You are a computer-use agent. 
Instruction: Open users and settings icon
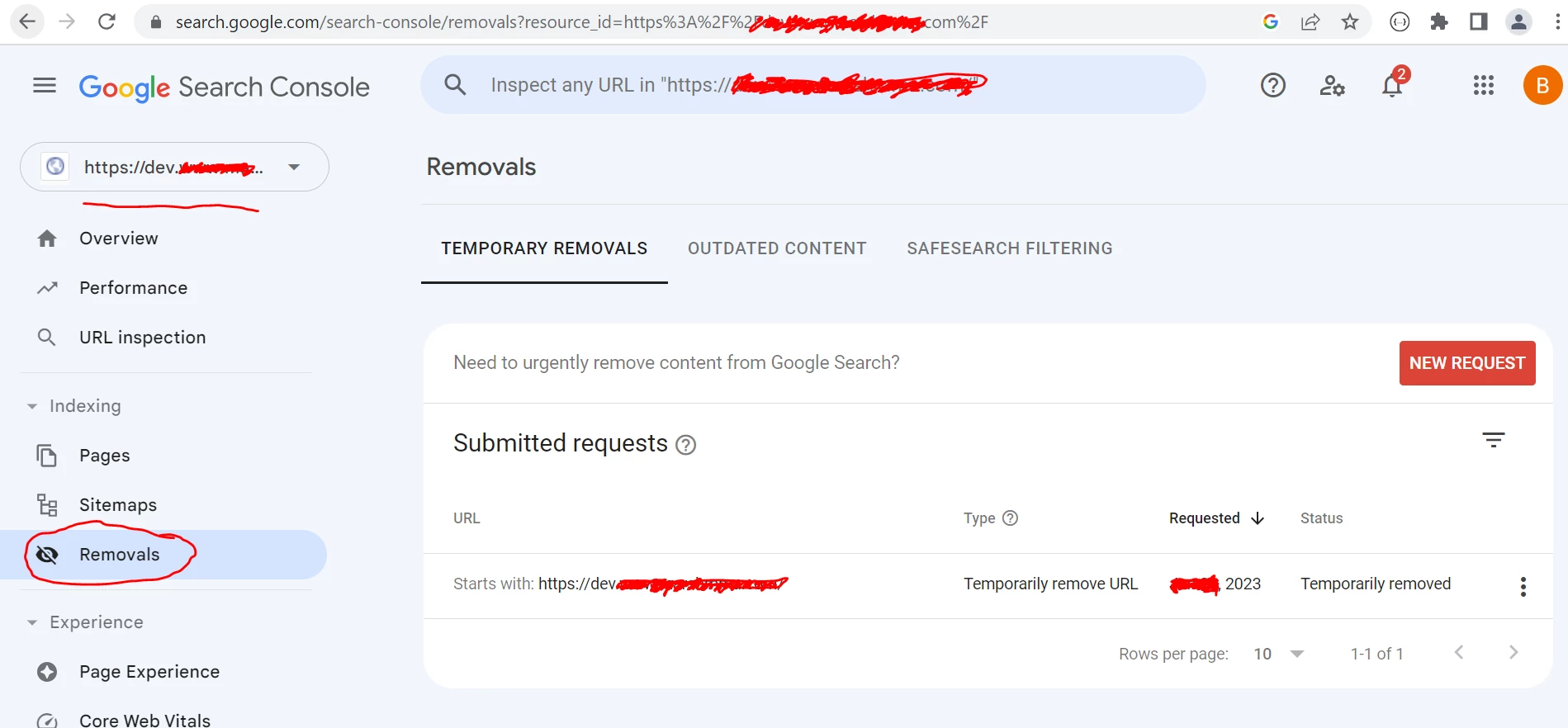point(1333,85)
